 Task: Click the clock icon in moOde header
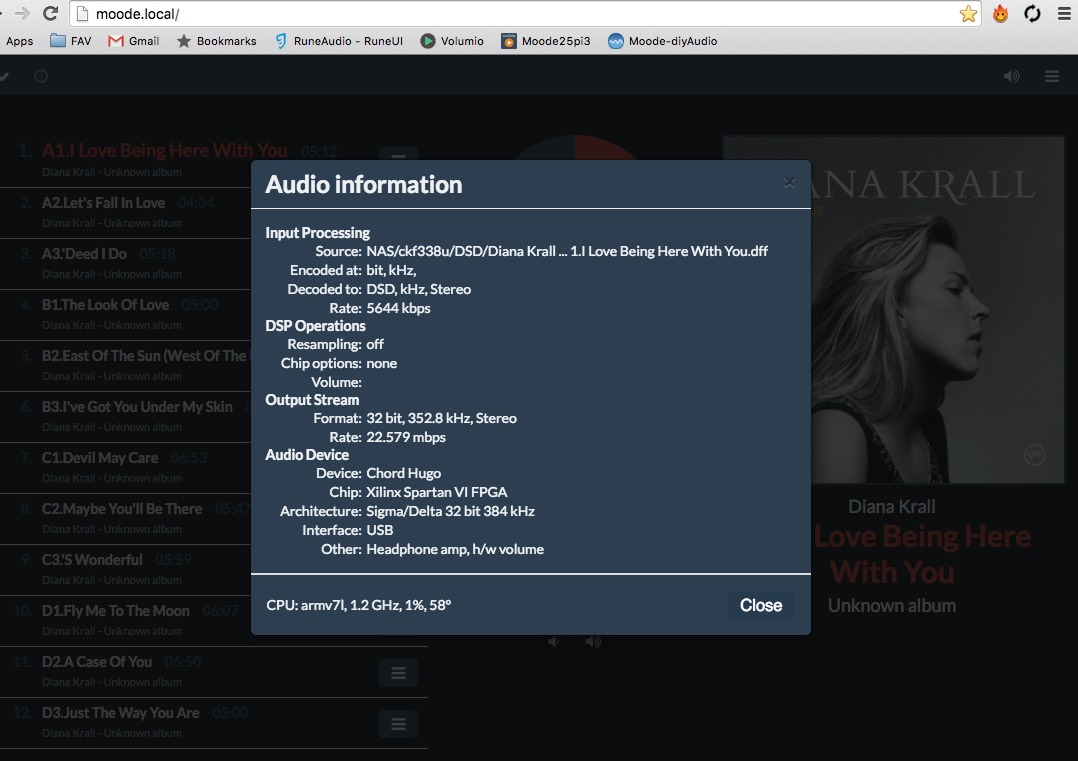pyautogui.click(x=41, y=76)
